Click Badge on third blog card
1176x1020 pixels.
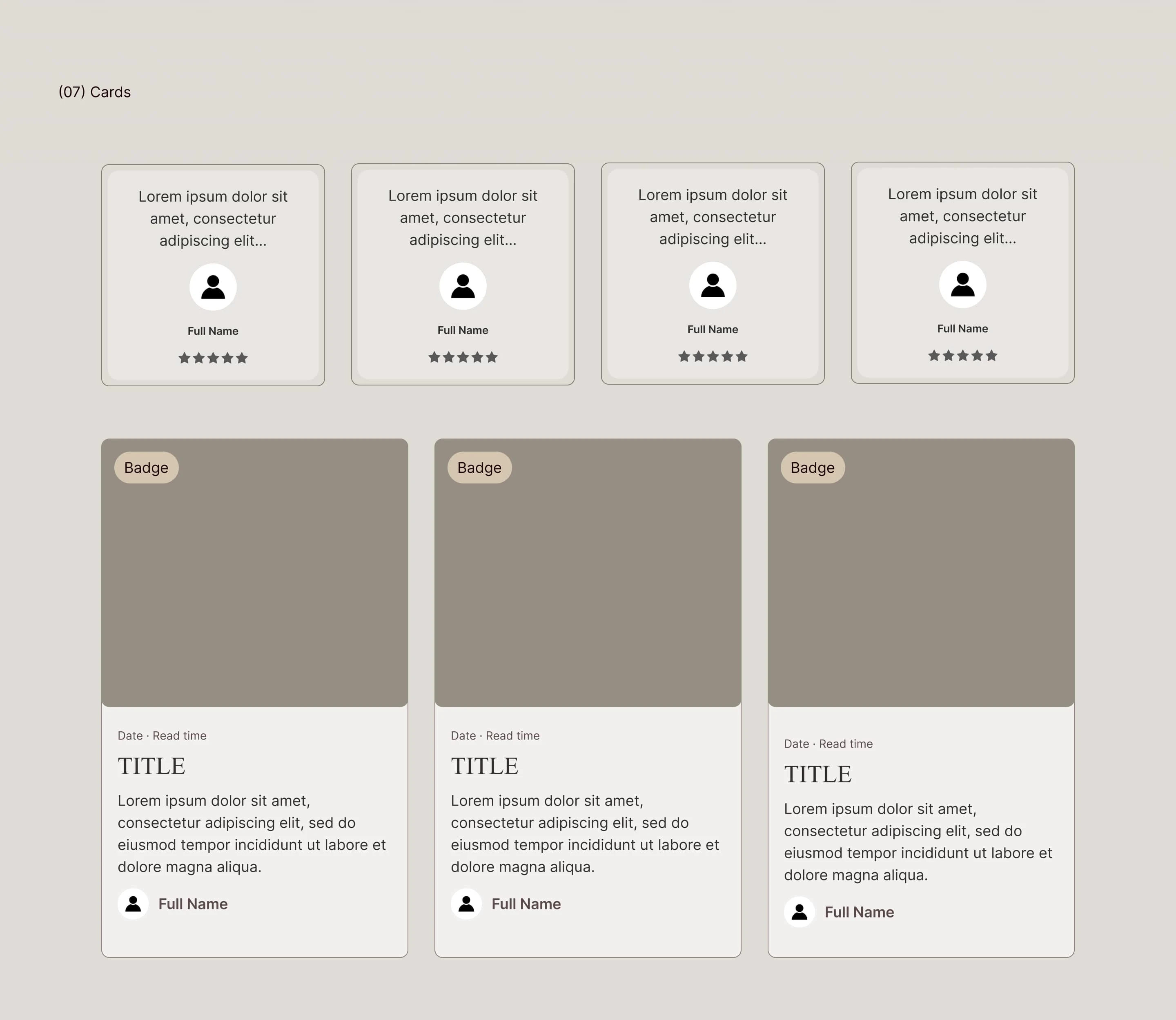click(812, 467)
